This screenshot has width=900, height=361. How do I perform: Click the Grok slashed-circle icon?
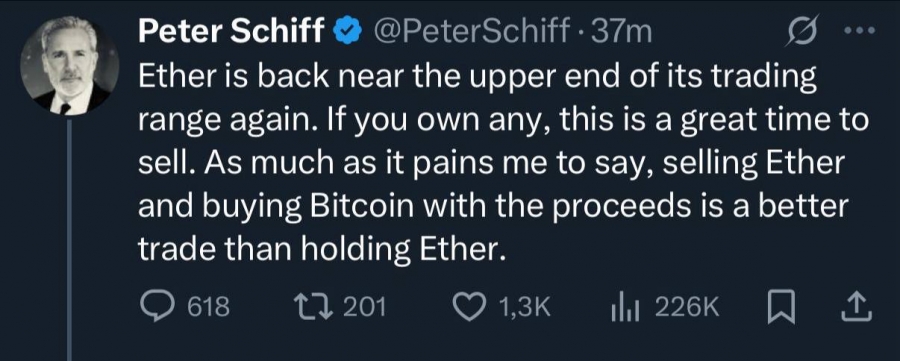[802, 33]
